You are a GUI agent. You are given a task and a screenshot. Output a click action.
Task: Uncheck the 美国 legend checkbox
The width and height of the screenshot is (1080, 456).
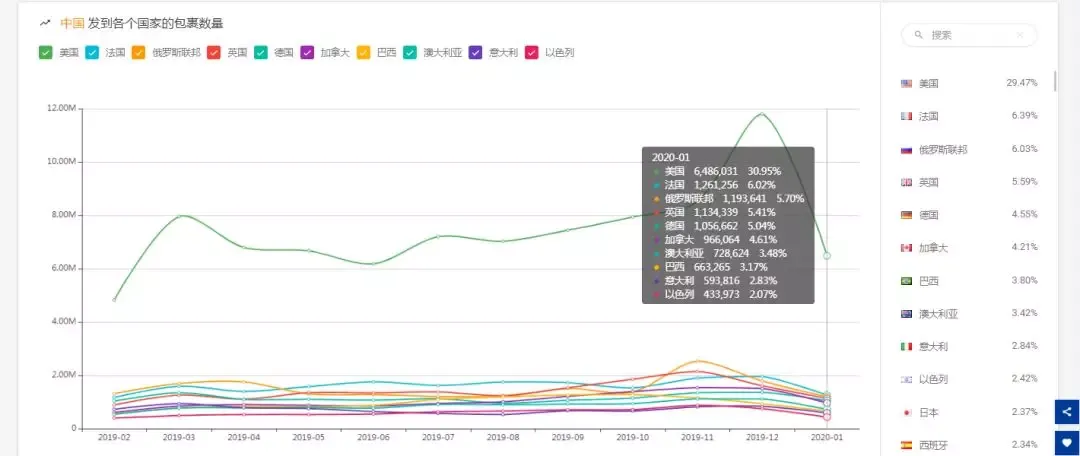point(45,52)
